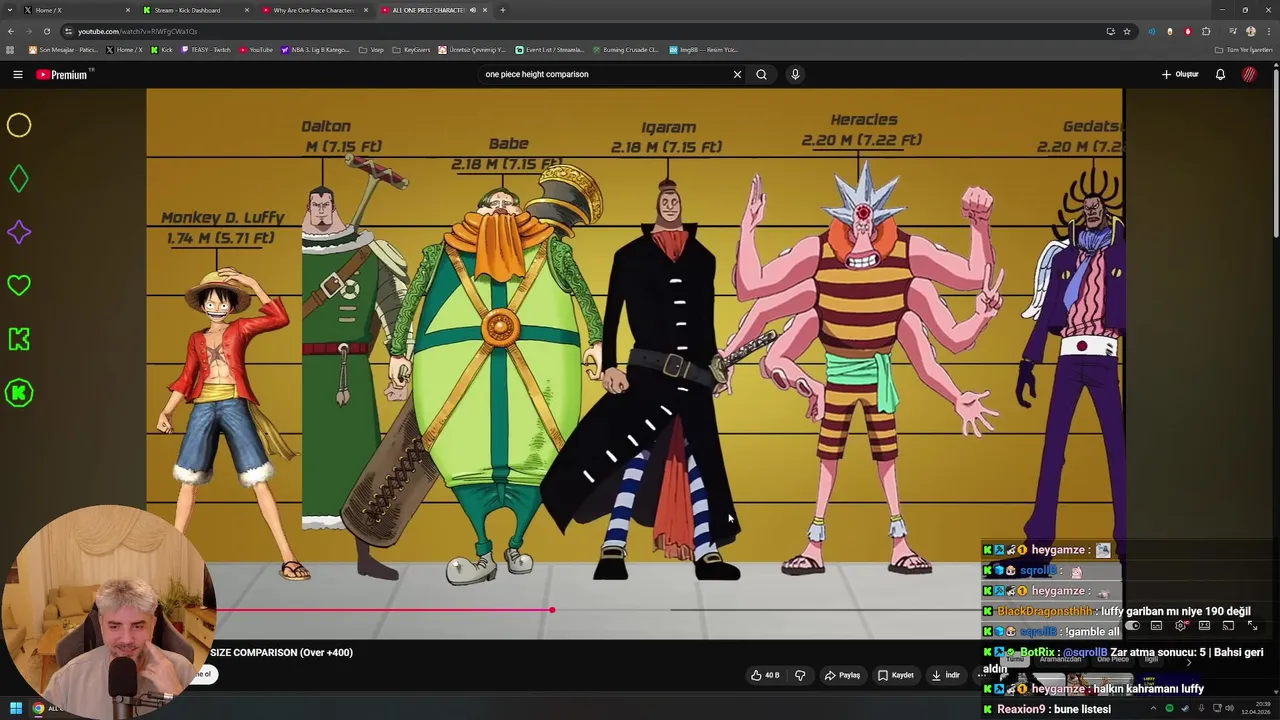Switch to theater mode in player
The image size is (1280, 720).
(1204, 626)
